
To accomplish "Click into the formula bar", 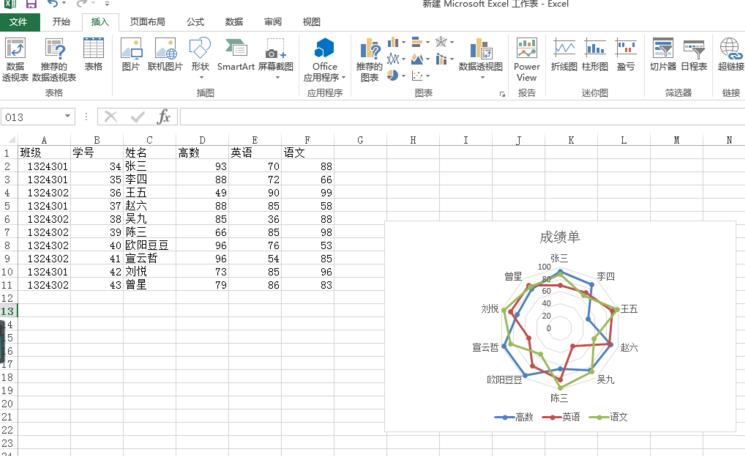I will click(x=462, y=117).
